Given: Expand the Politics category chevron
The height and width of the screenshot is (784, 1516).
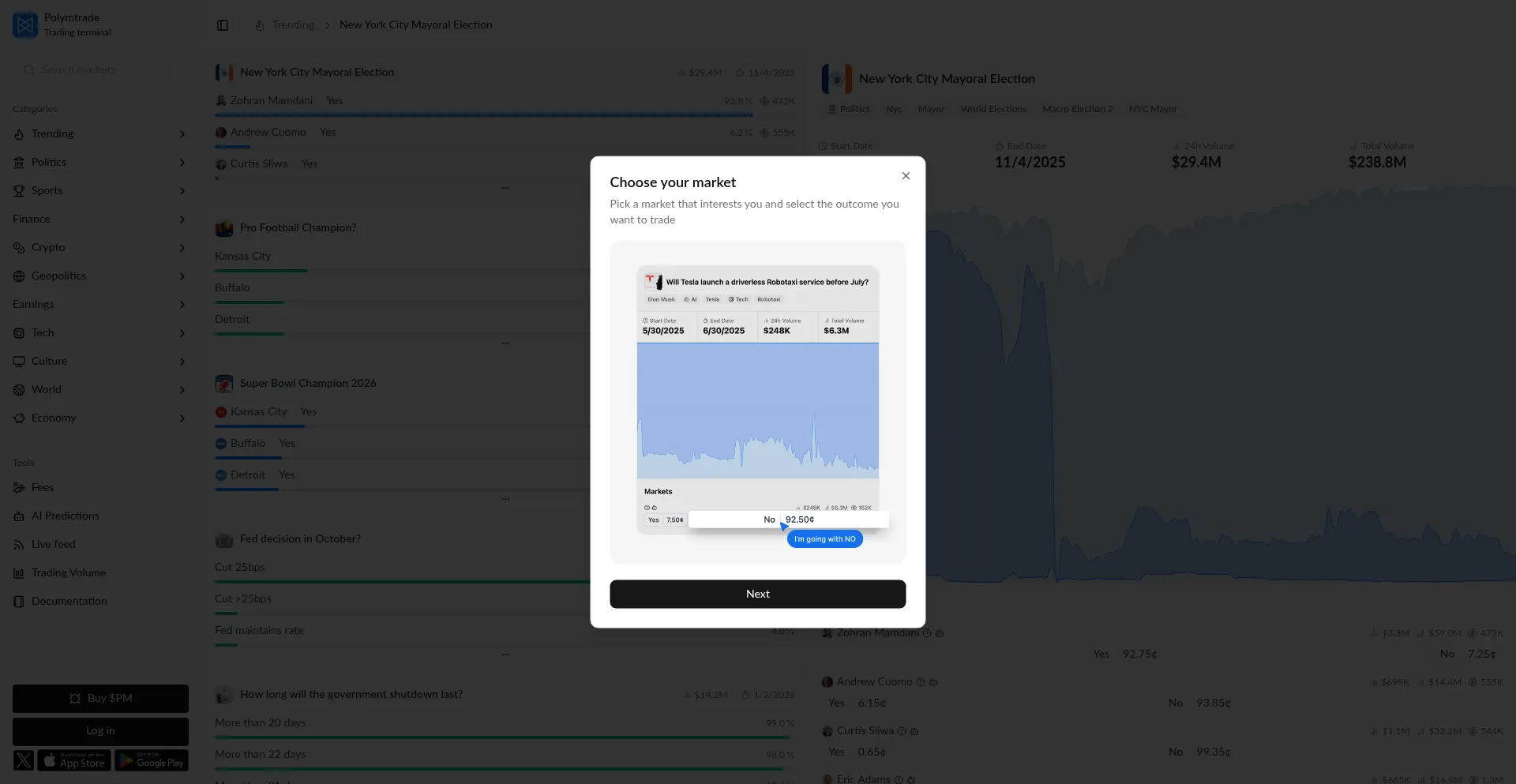Looking at the screenshot, I should (182, 163).
